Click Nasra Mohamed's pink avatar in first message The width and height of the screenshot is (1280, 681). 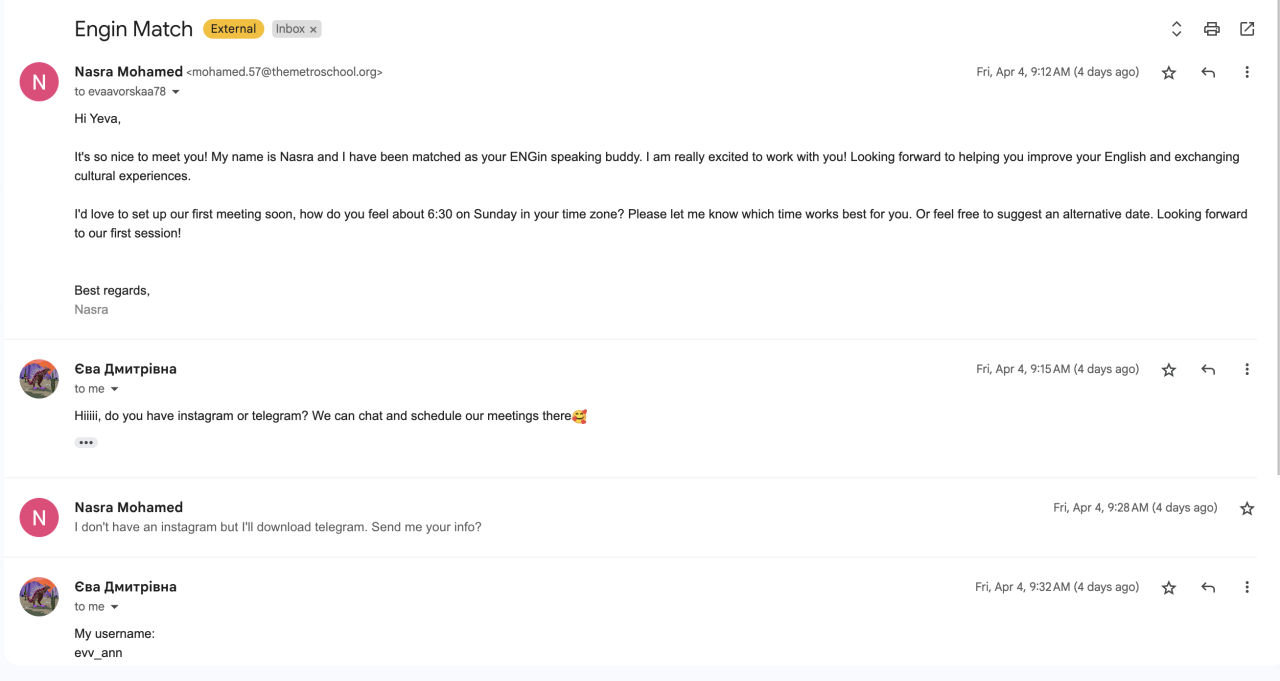click(39, 82)
